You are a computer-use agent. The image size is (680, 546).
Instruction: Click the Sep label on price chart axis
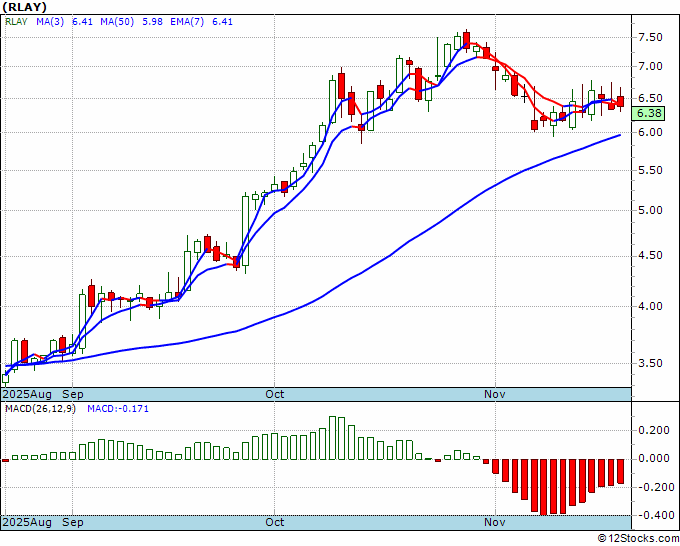72,394
